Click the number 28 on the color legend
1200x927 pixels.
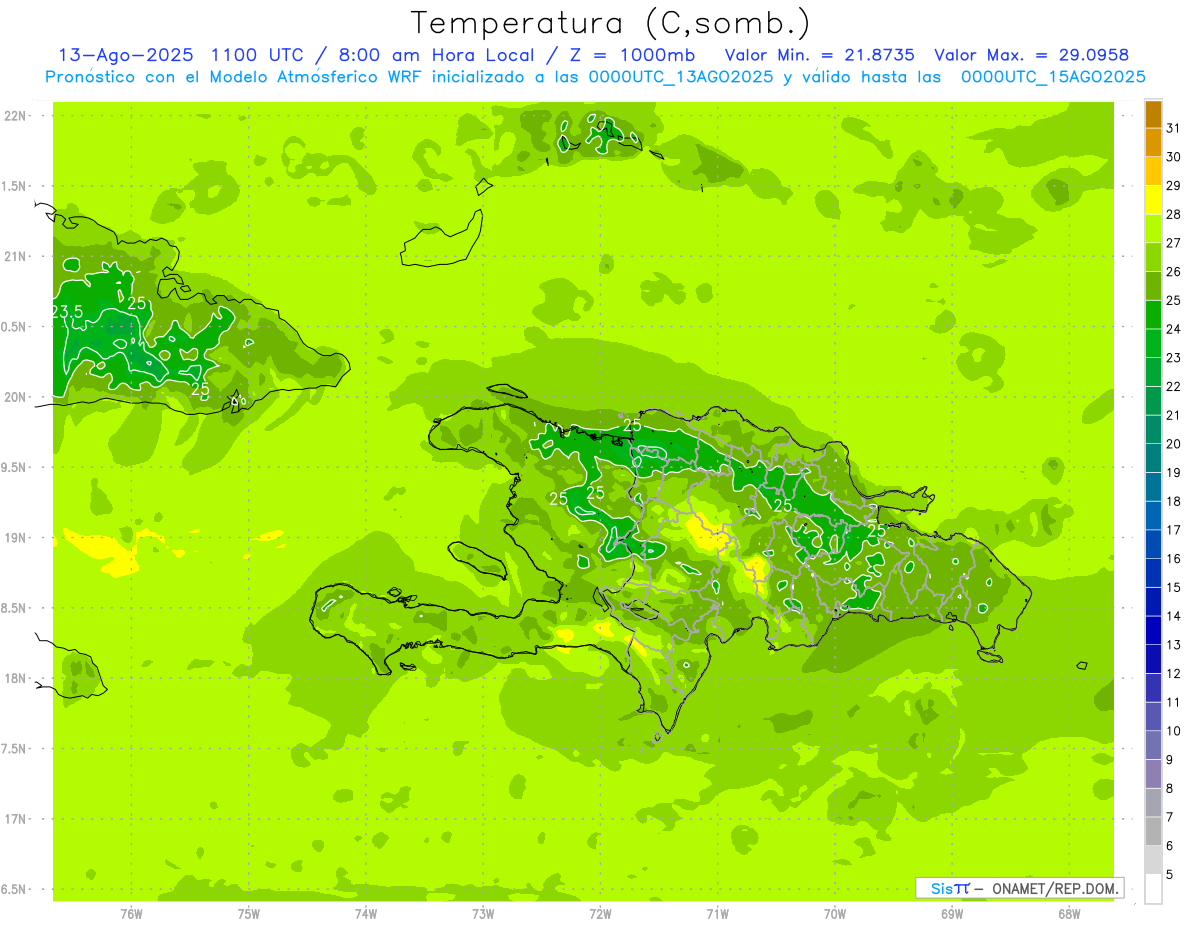click(1174, 214)
